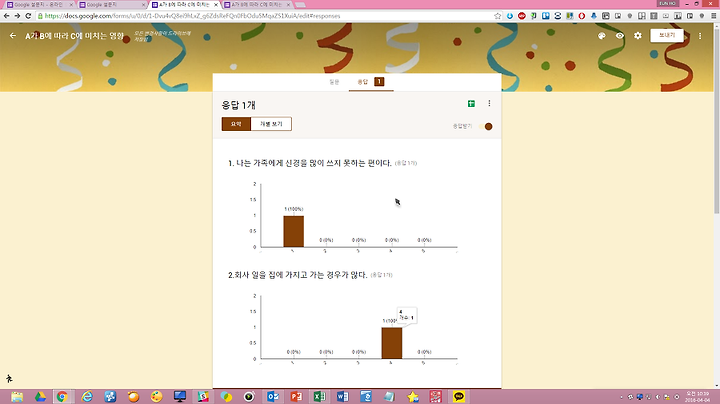Launch Internet Explorer from taskbar
Screen dimensions: 720x404
[x=87, y=396]
